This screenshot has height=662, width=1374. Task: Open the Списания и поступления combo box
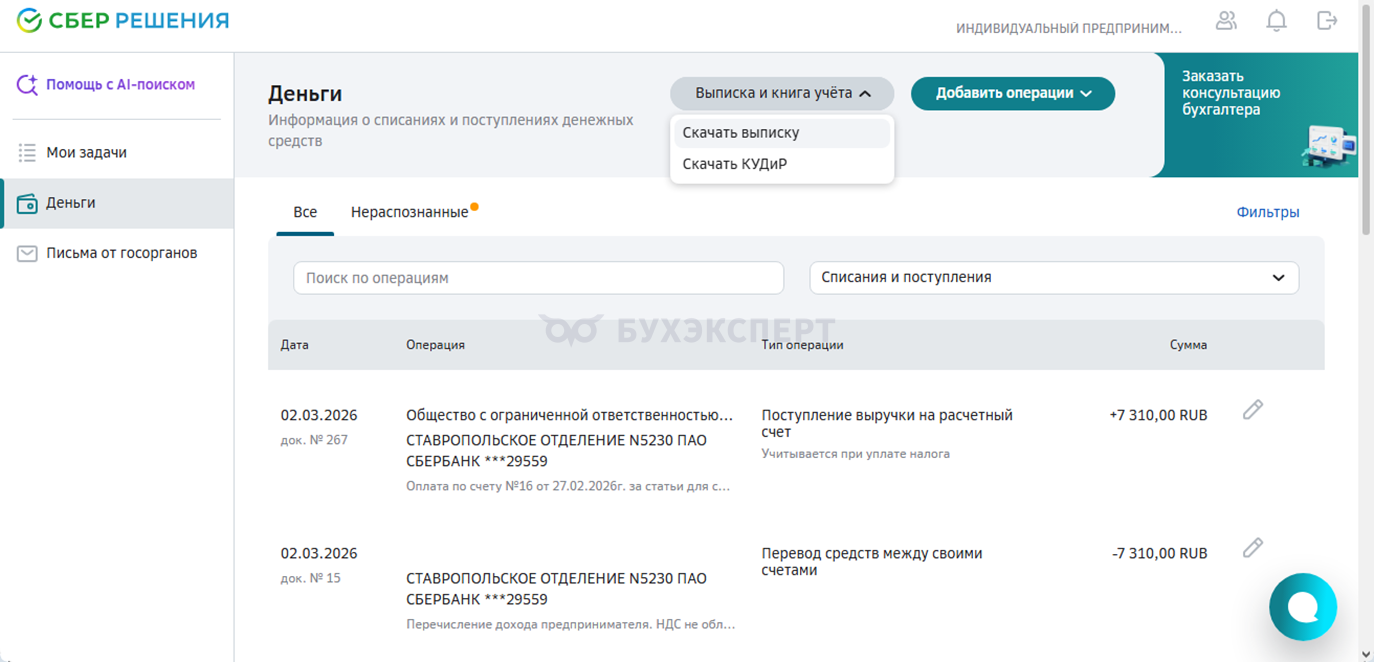point(1053,278)
